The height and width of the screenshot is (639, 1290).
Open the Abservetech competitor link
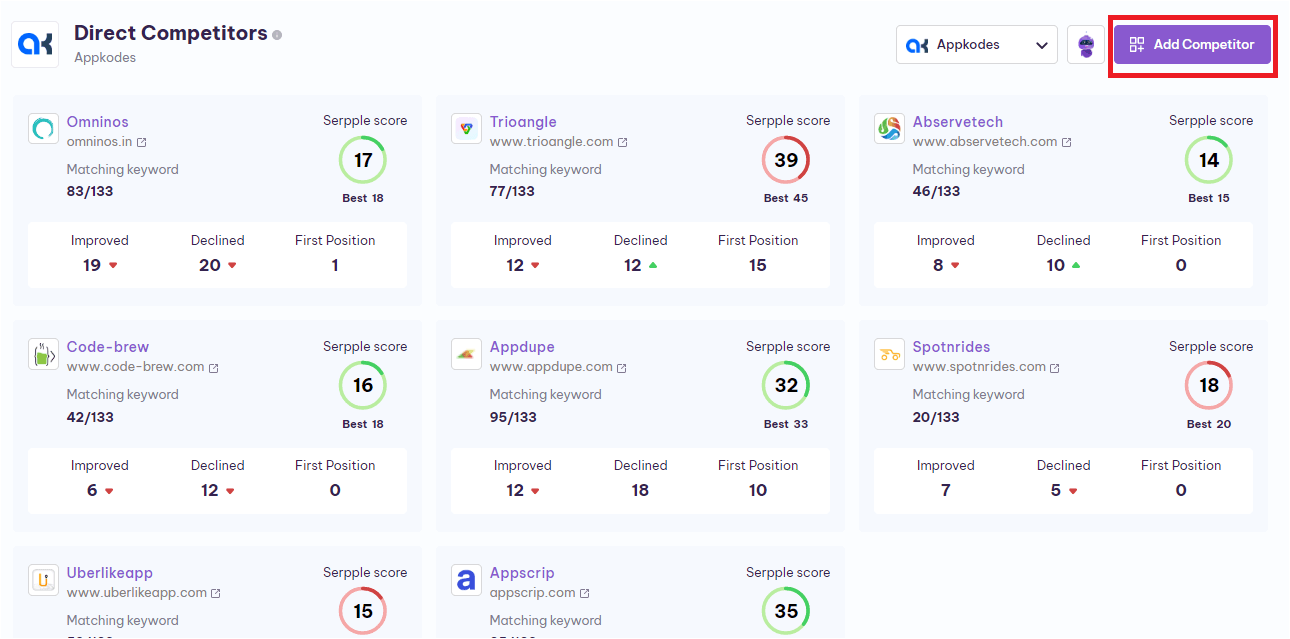958,122
